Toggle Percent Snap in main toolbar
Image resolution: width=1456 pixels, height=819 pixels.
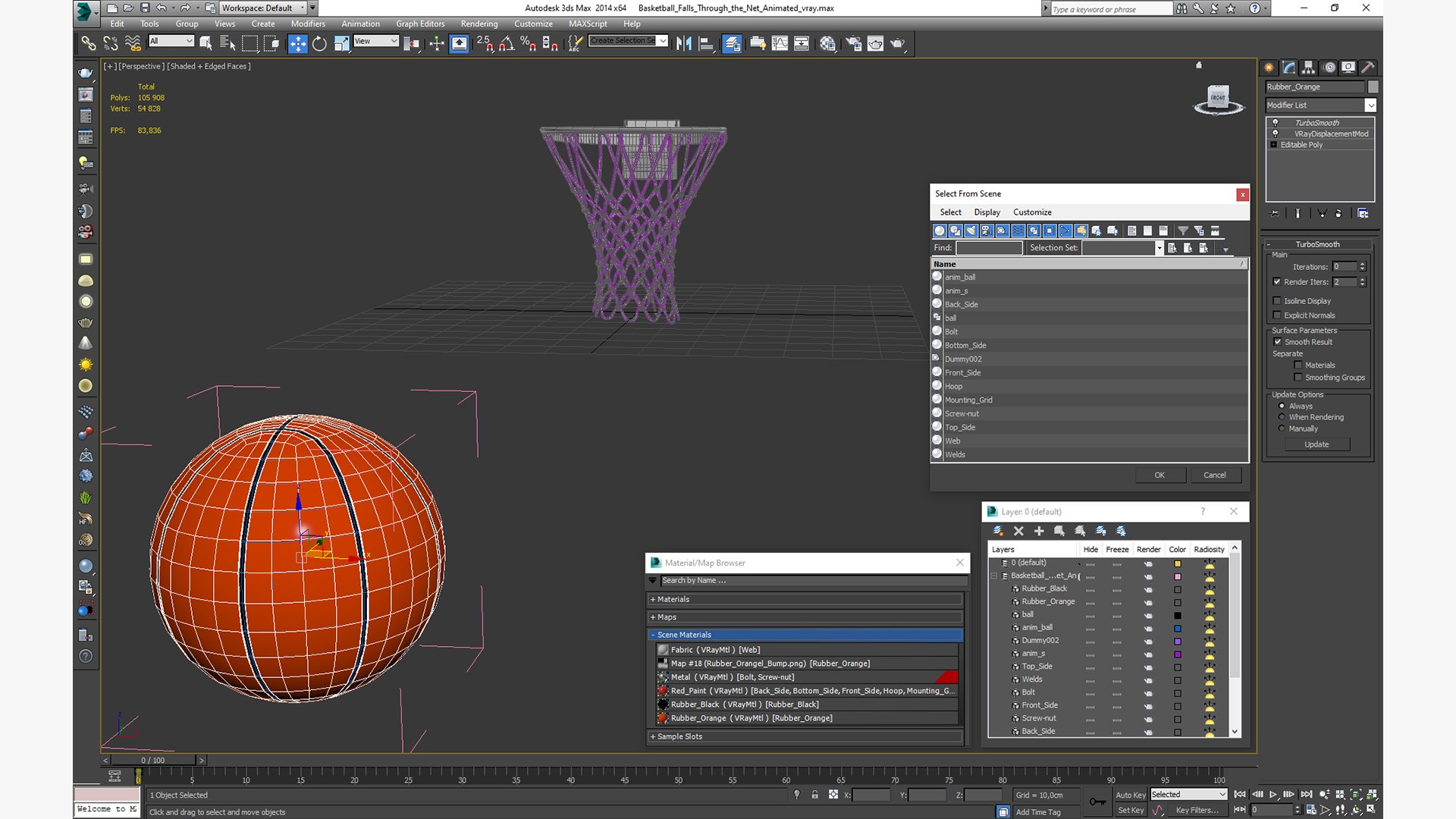click(x=529, y=43)
